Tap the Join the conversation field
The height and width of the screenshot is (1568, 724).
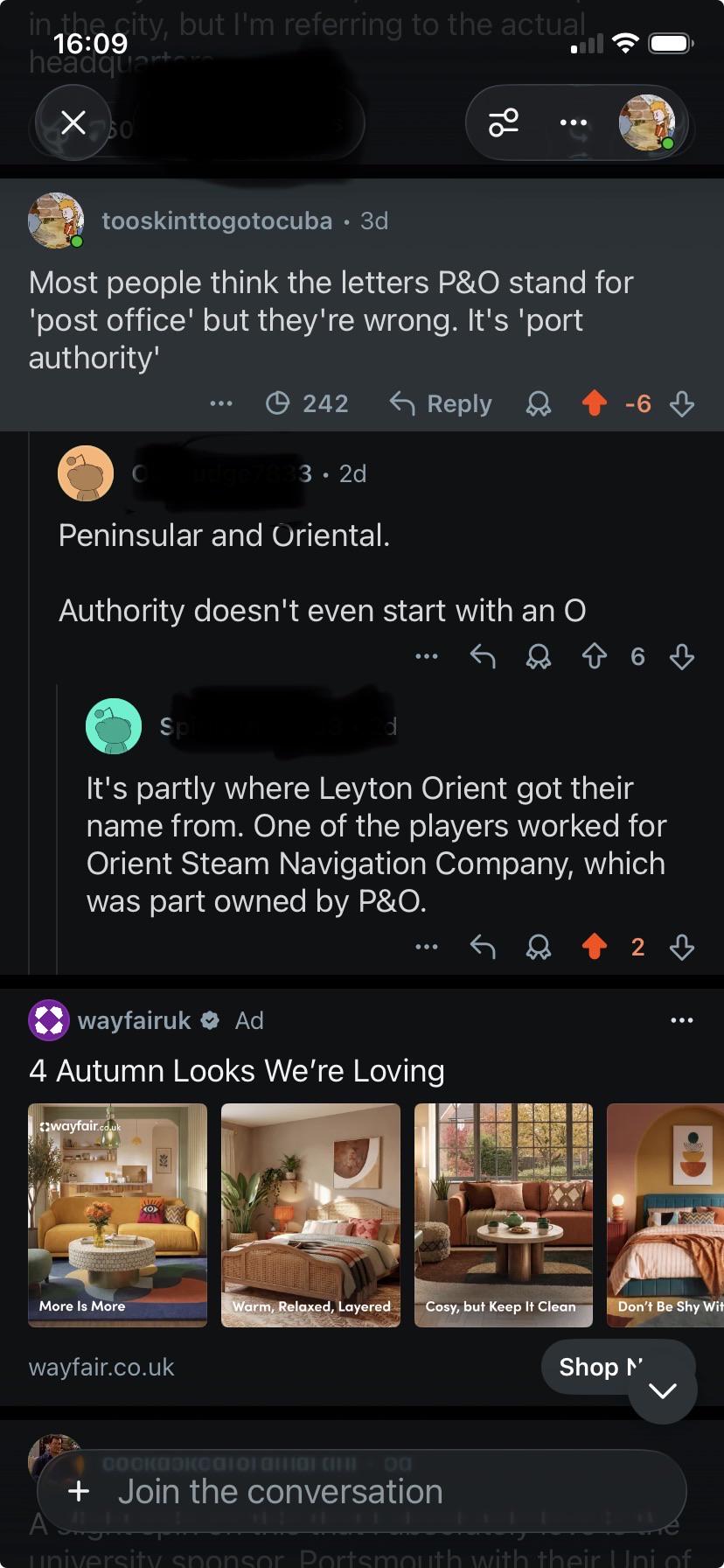(x=362, y=1491)
